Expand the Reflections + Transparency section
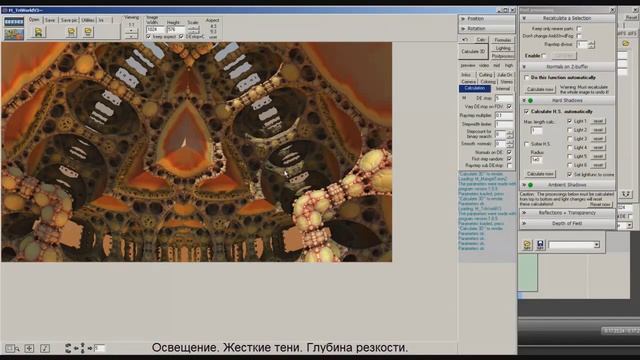This screenshot has width=640, height=360. click(567, 213)
